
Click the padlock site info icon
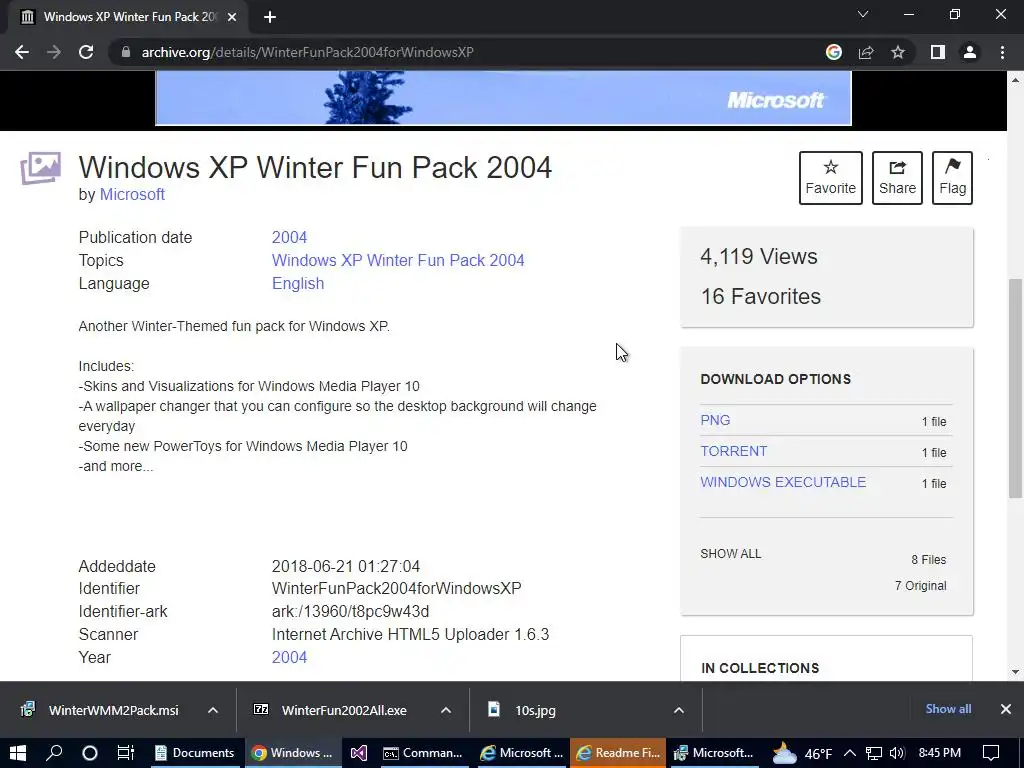(125, 52)
